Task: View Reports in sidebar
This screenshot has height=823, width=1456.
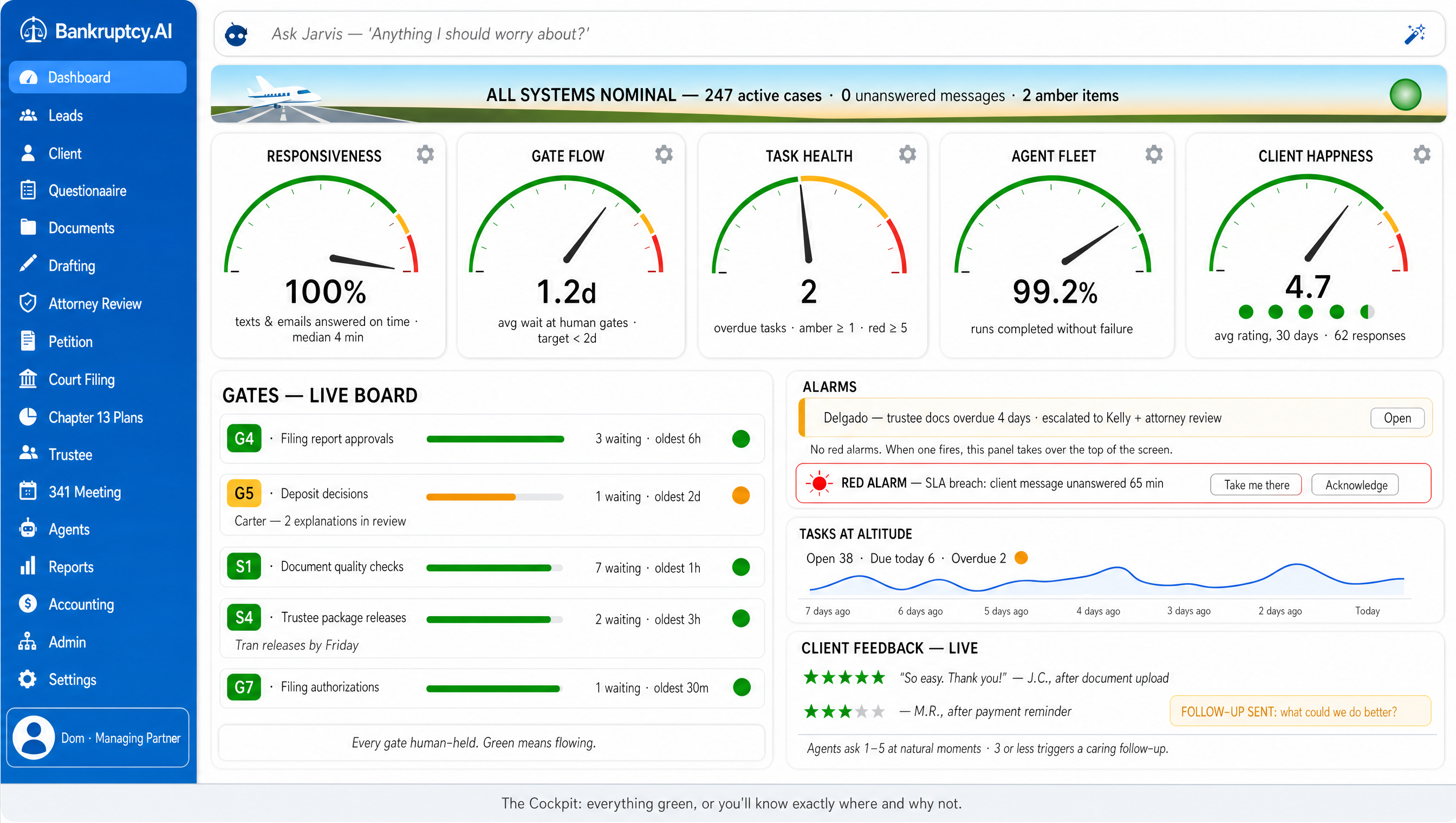Action: pos(98,567)
